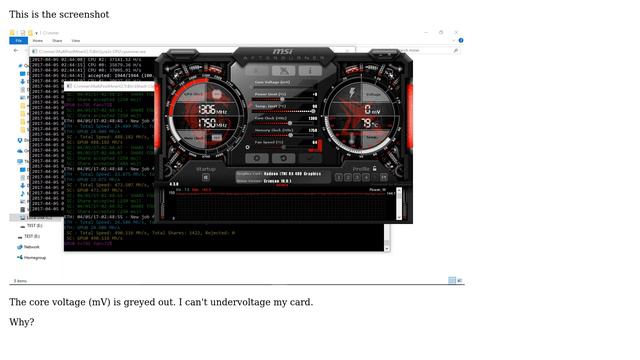Toggle the Profile lock icon
640x360 pixels.
pos(374,168)
